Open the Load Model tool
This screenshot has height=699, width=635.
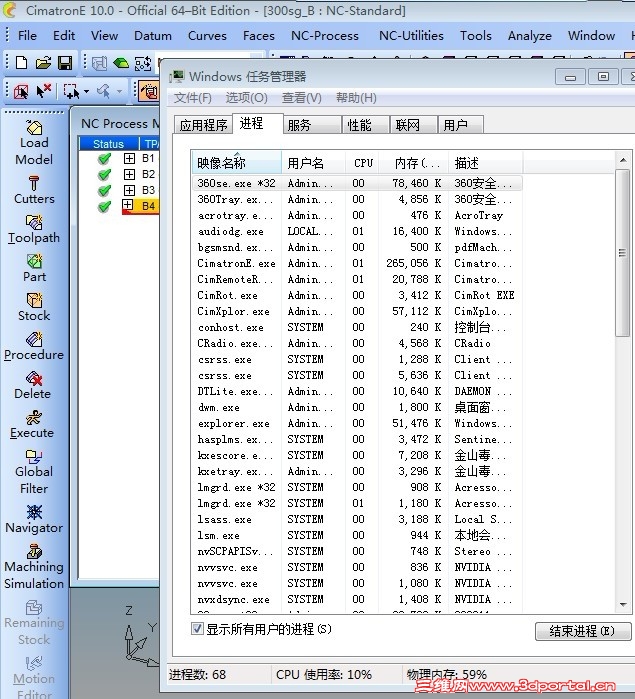coord(34,143)
